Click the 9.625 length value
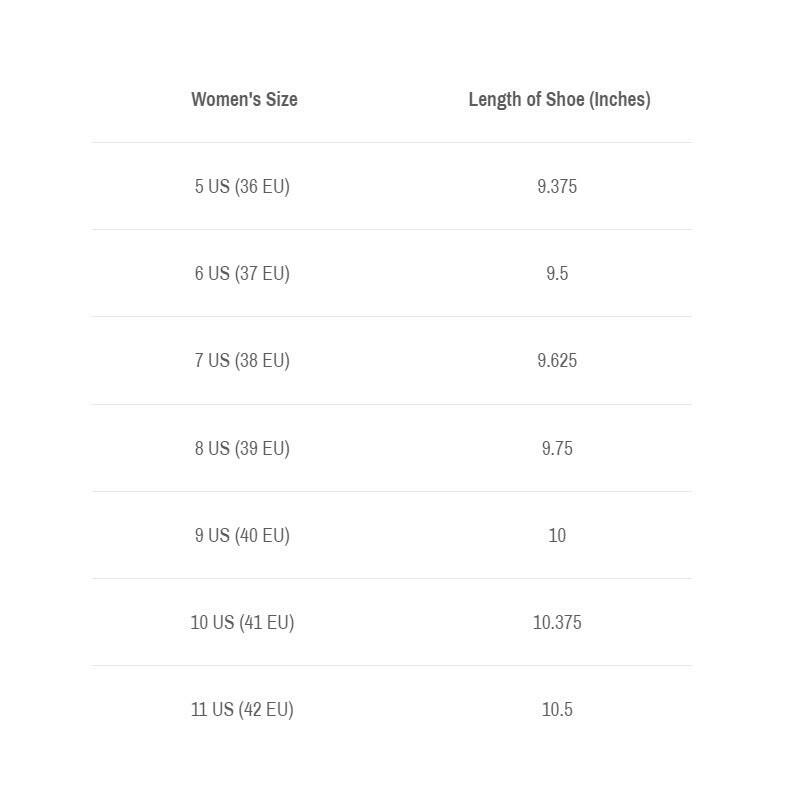The width and height of the screenshot is (800, 800). click(557, 360)
